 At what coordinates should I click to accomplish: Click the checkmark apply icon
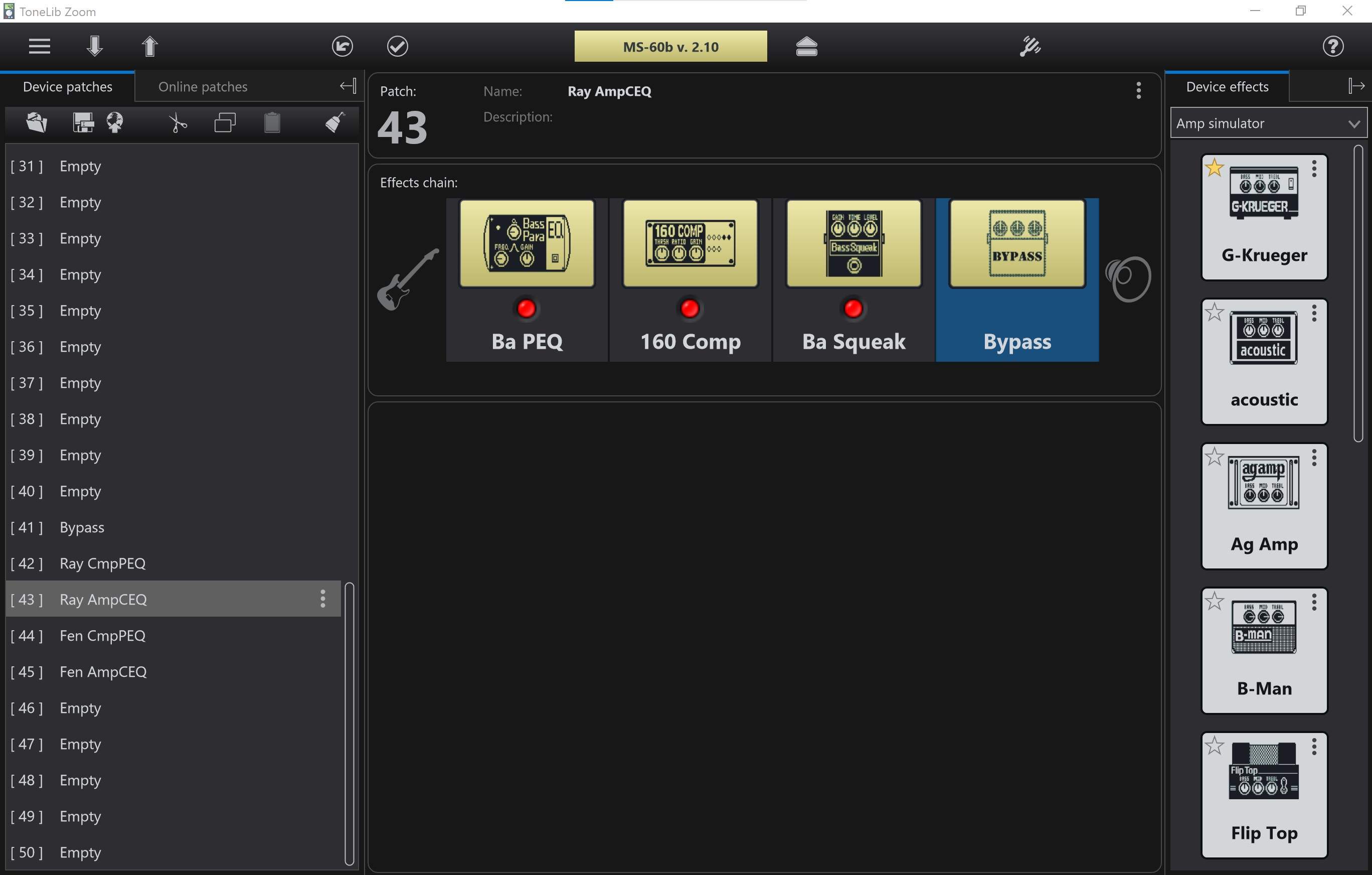point(397,46)
